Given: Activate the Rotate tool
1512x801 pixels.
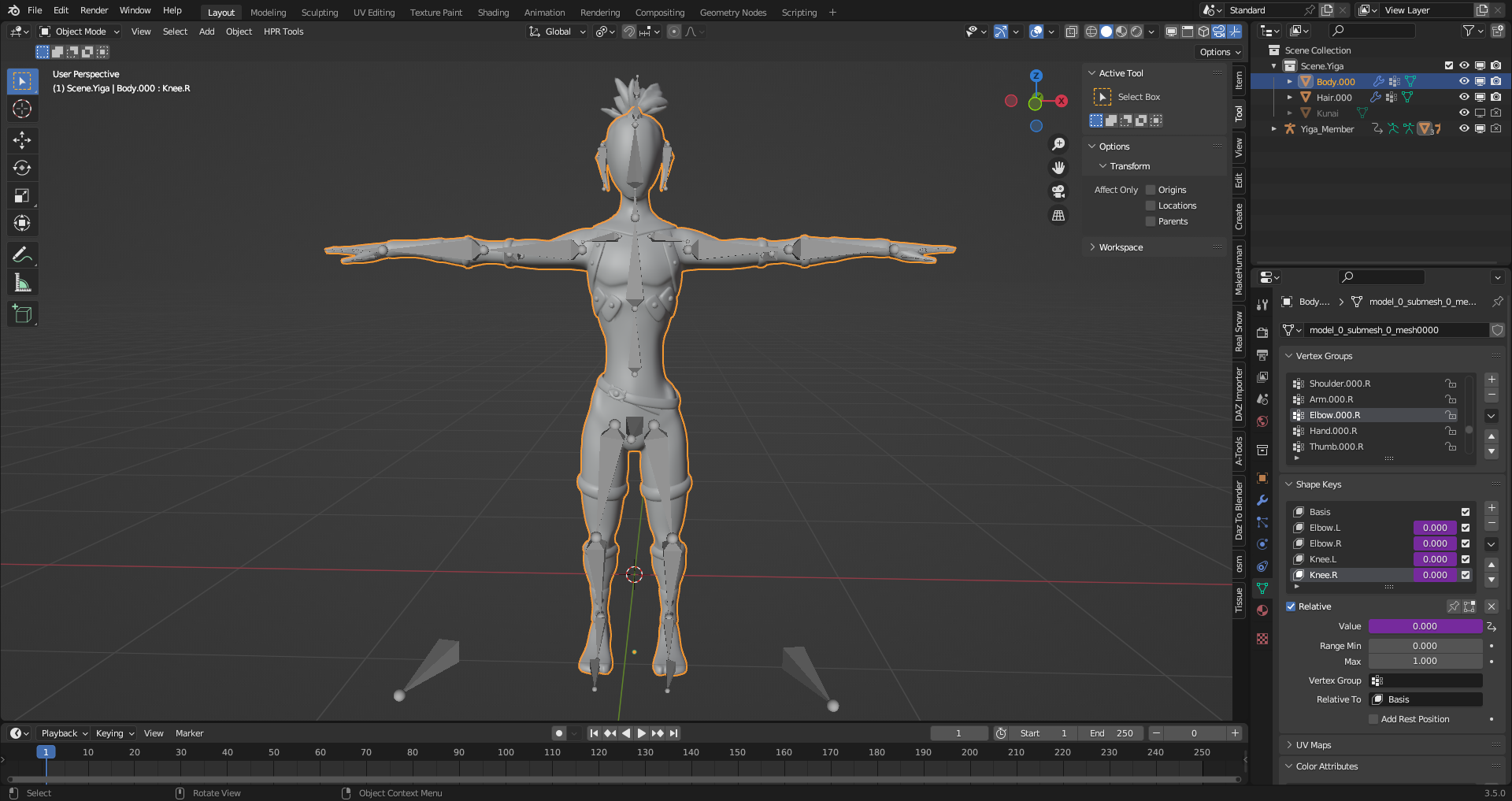Looking at the screenshot, I should pyautogui.click(x=22, y=168).
